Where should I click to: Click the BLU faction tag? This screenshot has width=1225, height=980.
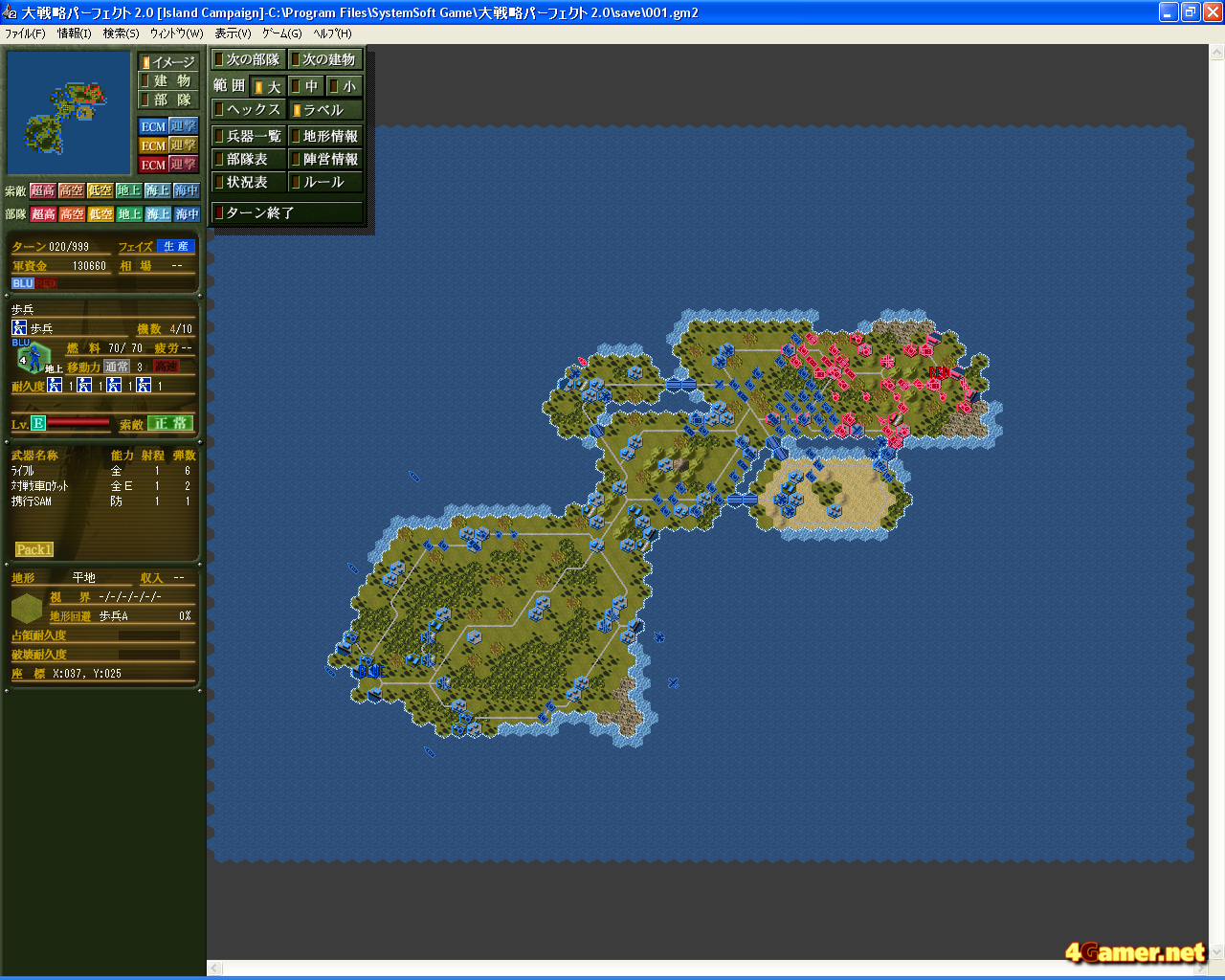[23, 283]
